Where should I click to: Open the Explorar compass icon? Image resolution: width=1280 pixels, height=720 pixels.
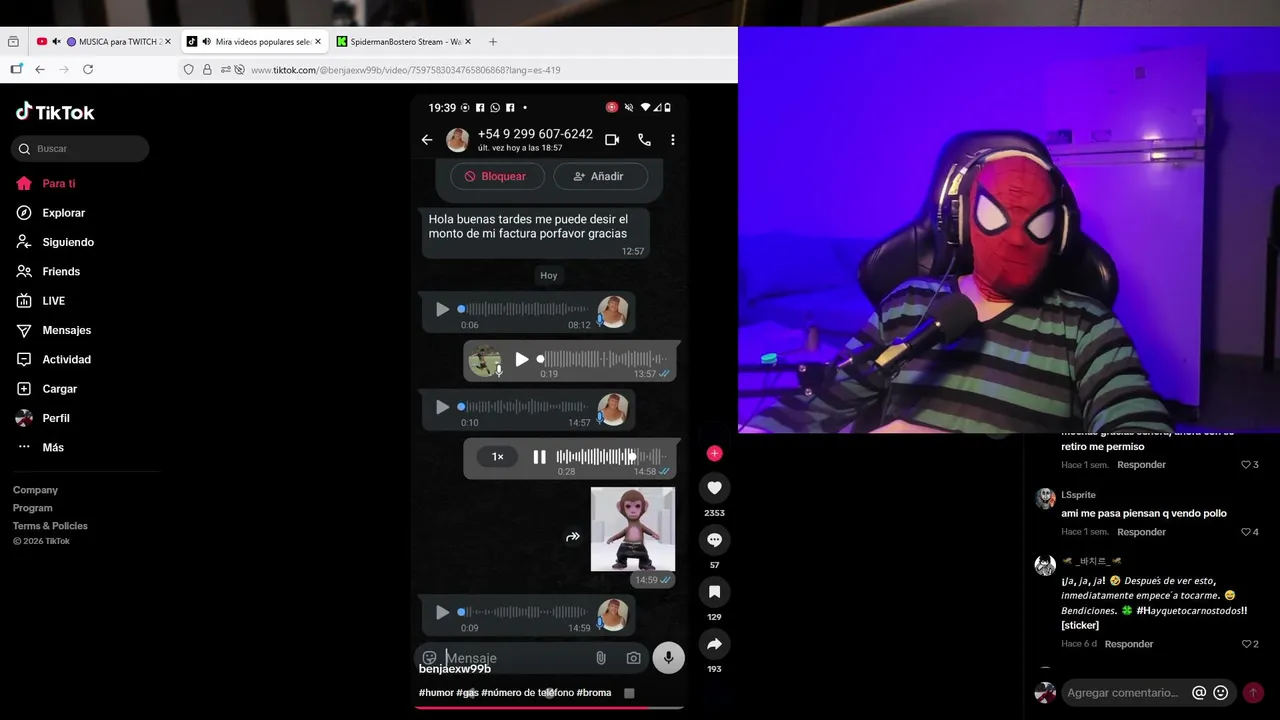(x=24, y=213)
